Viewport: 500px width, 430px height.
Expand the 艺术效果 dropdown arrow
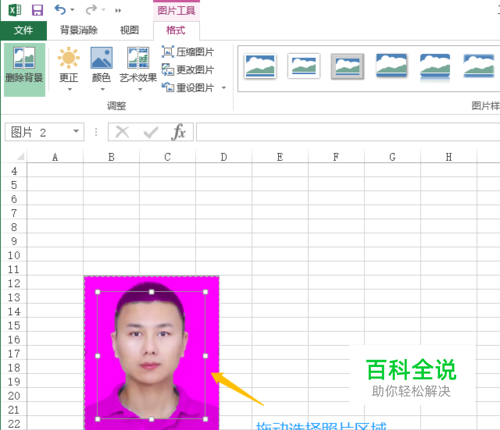click(140, 89)
